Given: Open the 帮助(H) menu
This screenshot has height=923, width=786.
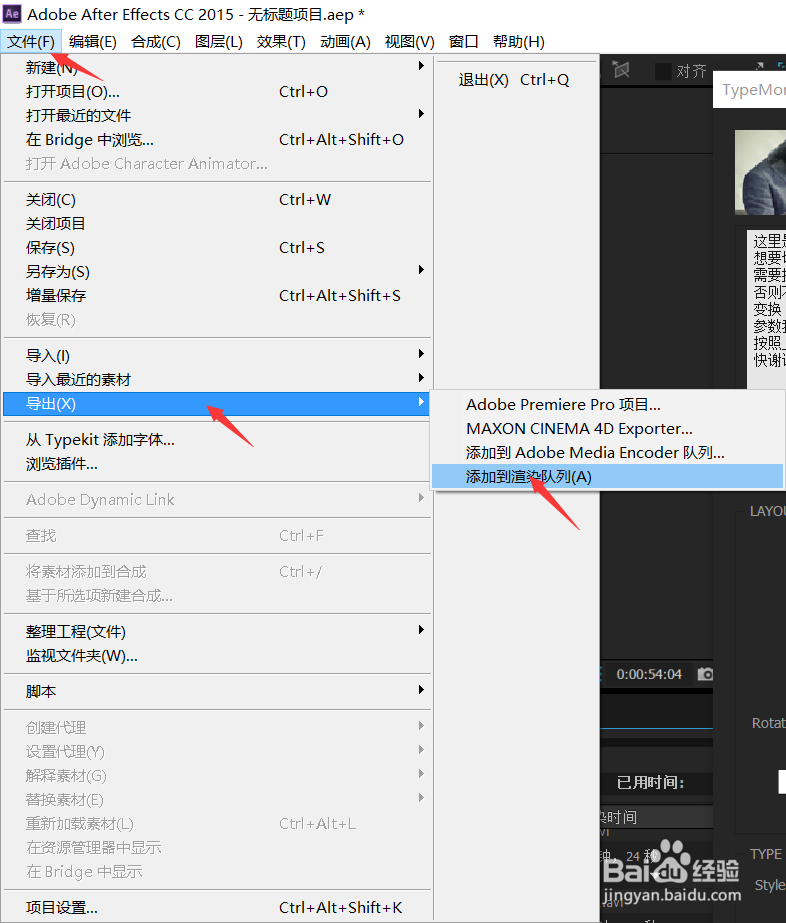Looking at the screenshot, I should click(x=519, y=42).
